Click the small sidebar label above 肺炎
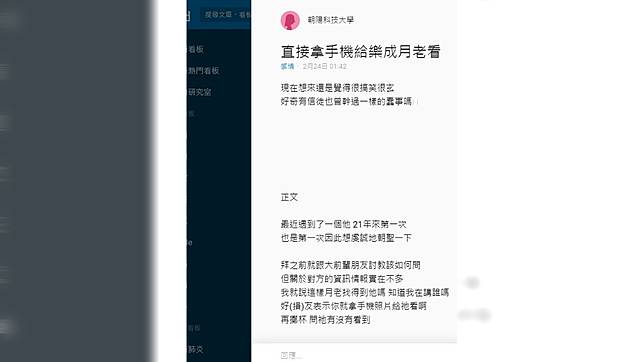The height and width of the screenshot is (362, 644). pos(194,328)
